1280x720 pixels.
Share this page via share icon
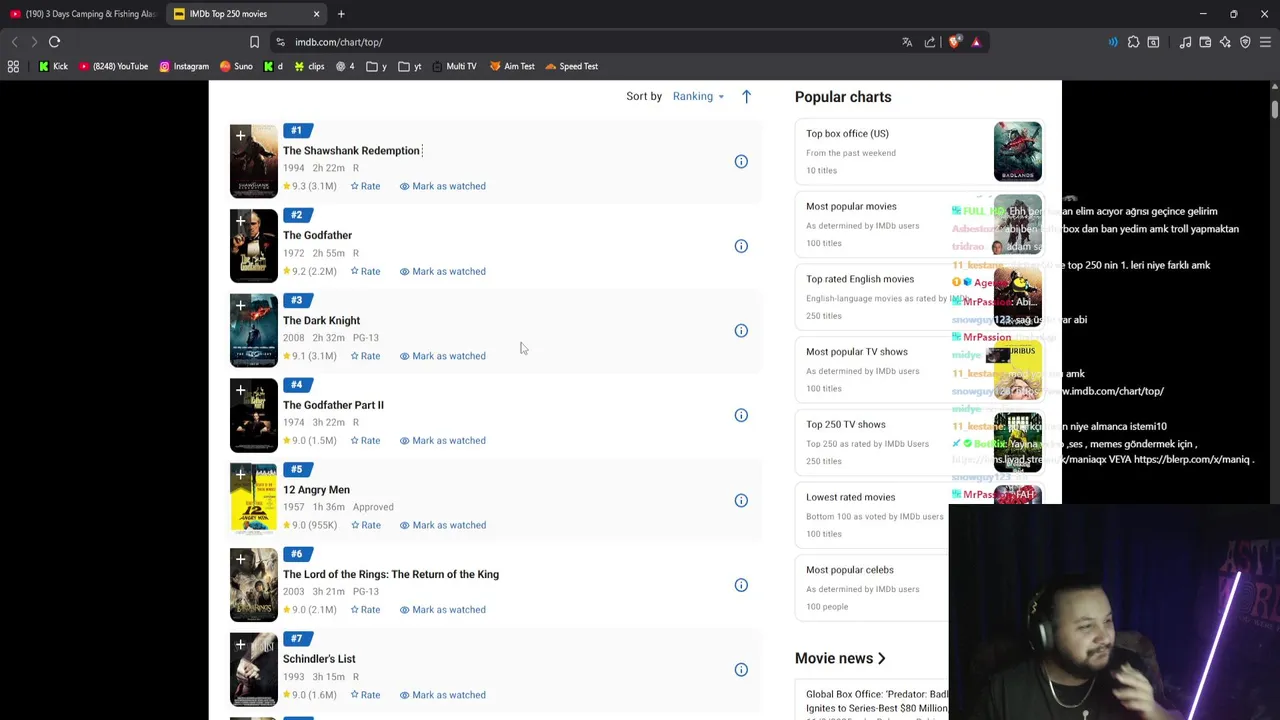930,42
